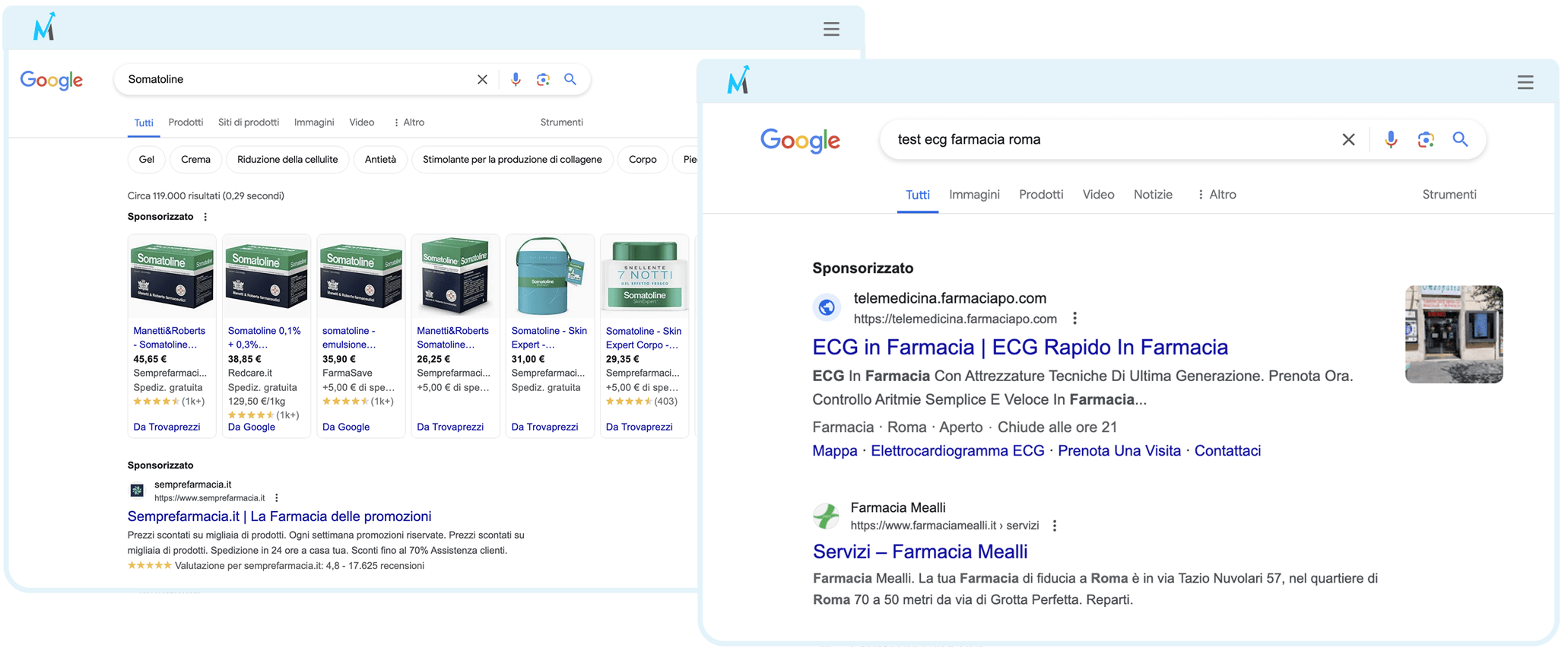Open Manetti&Roberts Somatoline 26,25 € product image

click(455, 277)
